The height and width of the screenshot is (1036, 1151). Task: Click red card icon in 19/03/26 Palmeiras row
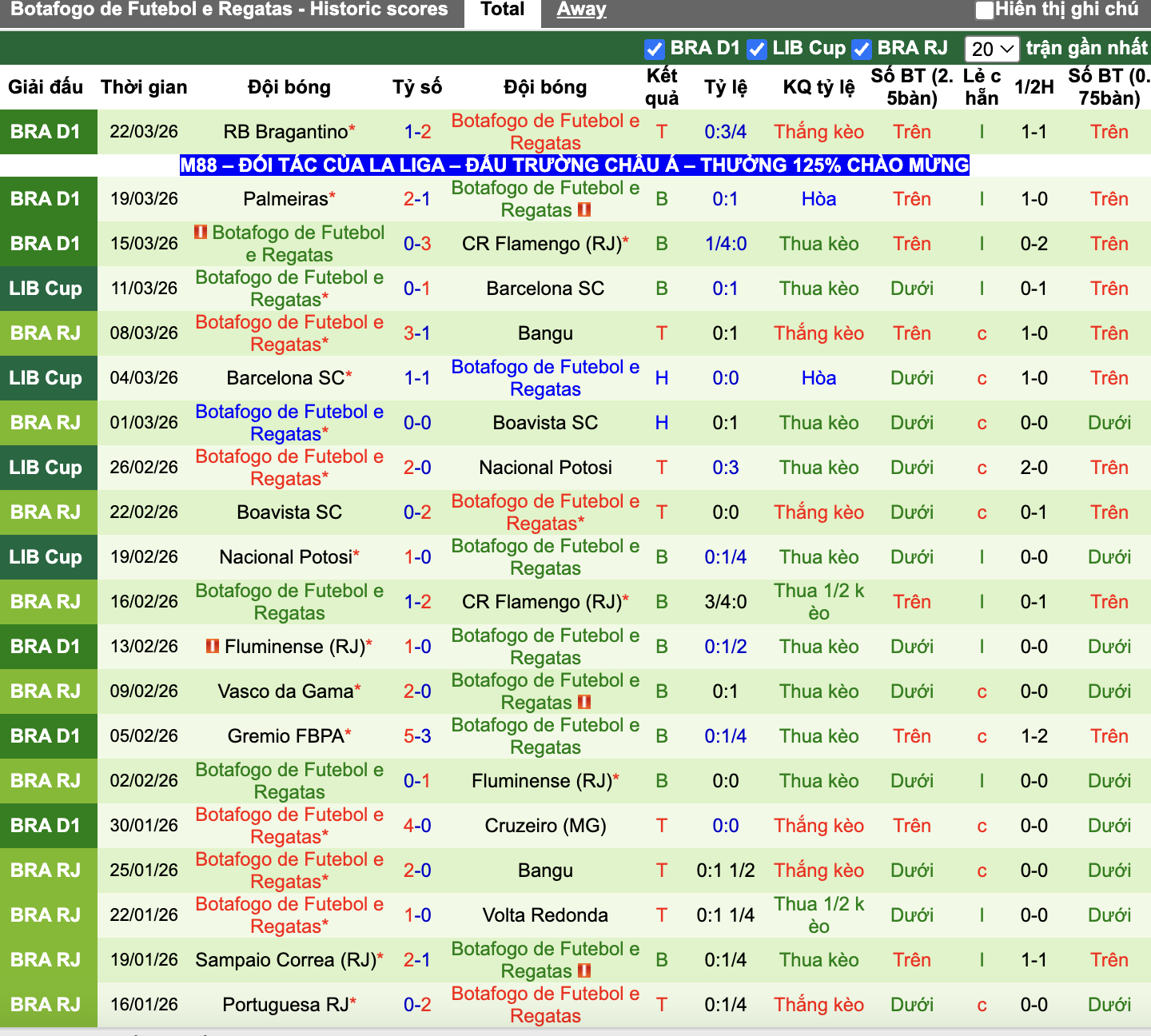click(584, 209)
